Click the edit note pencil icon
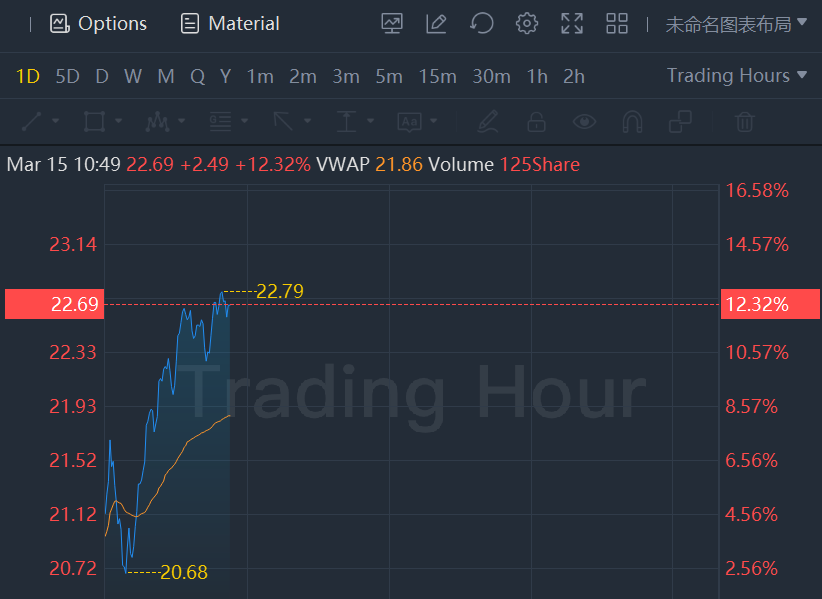This screenshot has height=599, width=822. [436, 23]
